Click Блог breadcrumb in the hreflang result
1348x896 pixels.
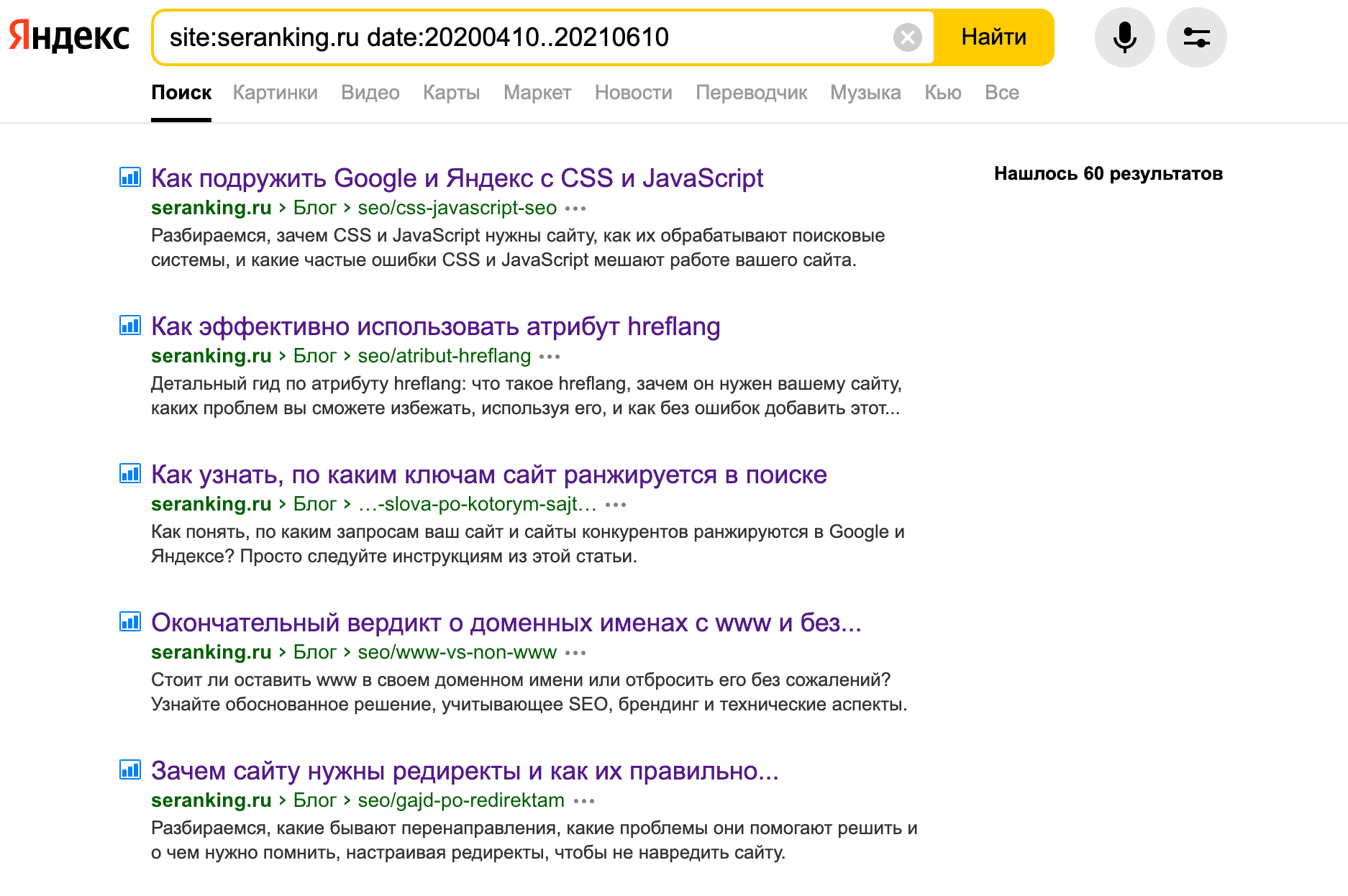click(x=315, y=356)
